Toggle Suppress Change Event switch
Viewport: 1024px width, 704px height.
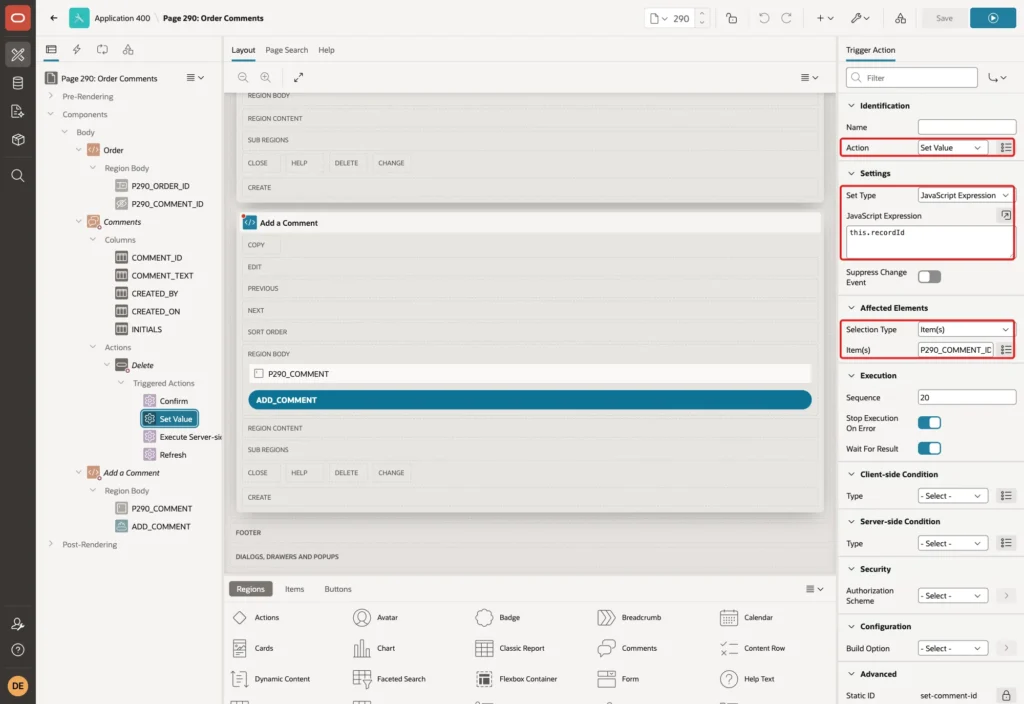(929, 277)
